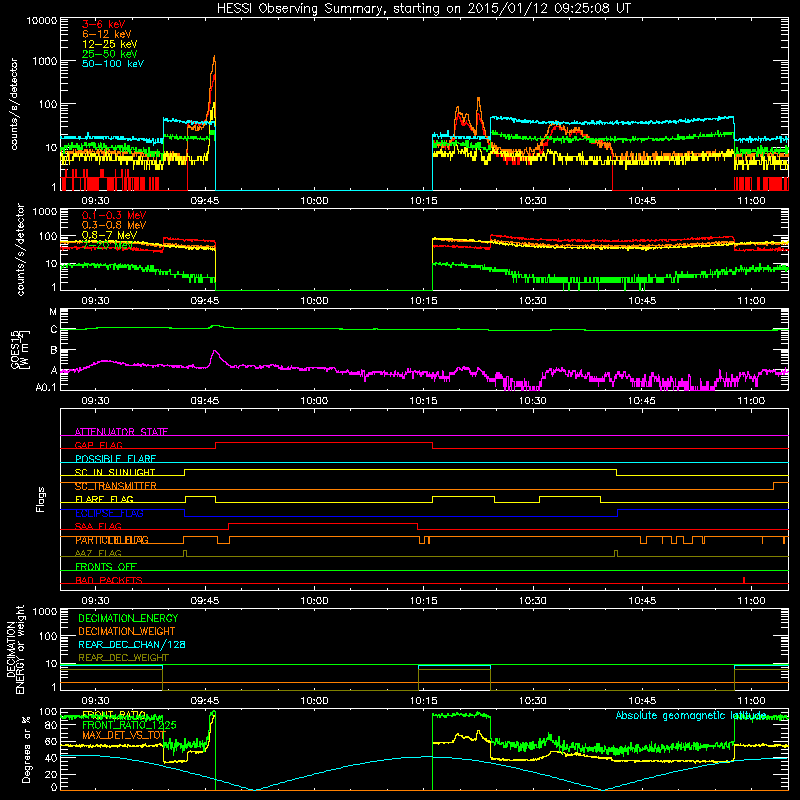This screenshot has width=800, height=800.
Task: Click the 0.3-0.8 MeV legend label
Action: [114, 225]
